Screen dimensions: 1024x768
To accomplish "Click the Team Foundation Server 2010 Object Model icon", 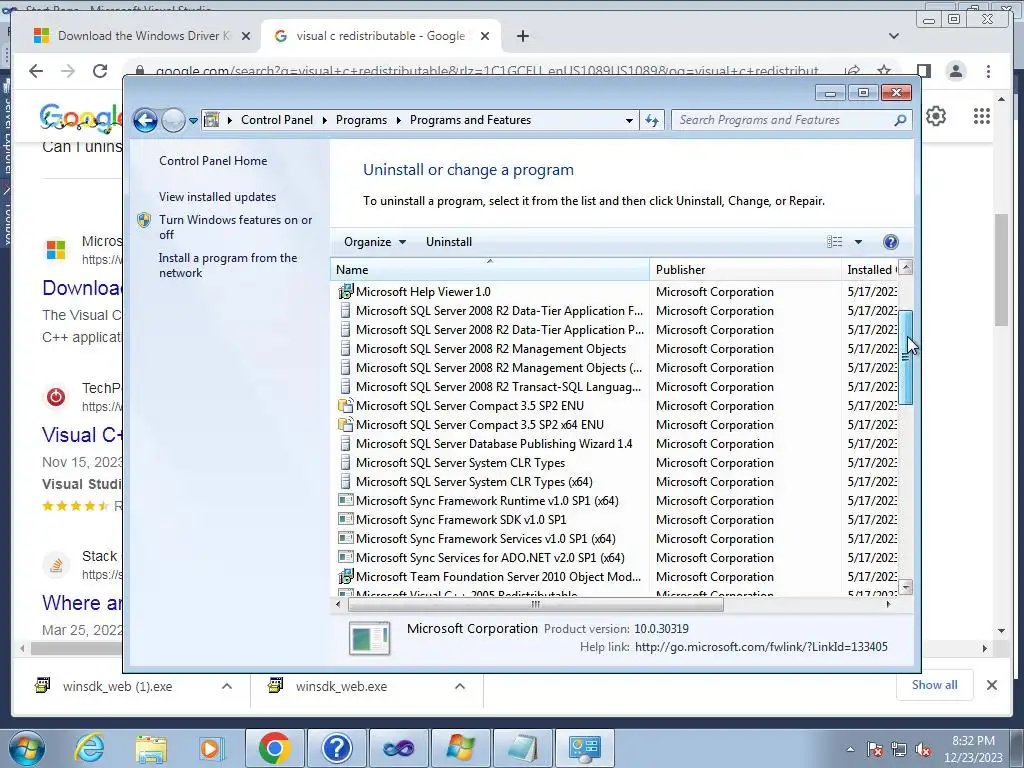I will [345, 577].
